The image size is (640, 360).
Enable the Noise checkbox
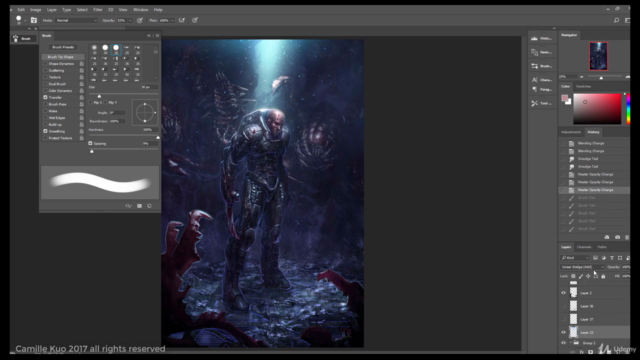tap(45, 111)
